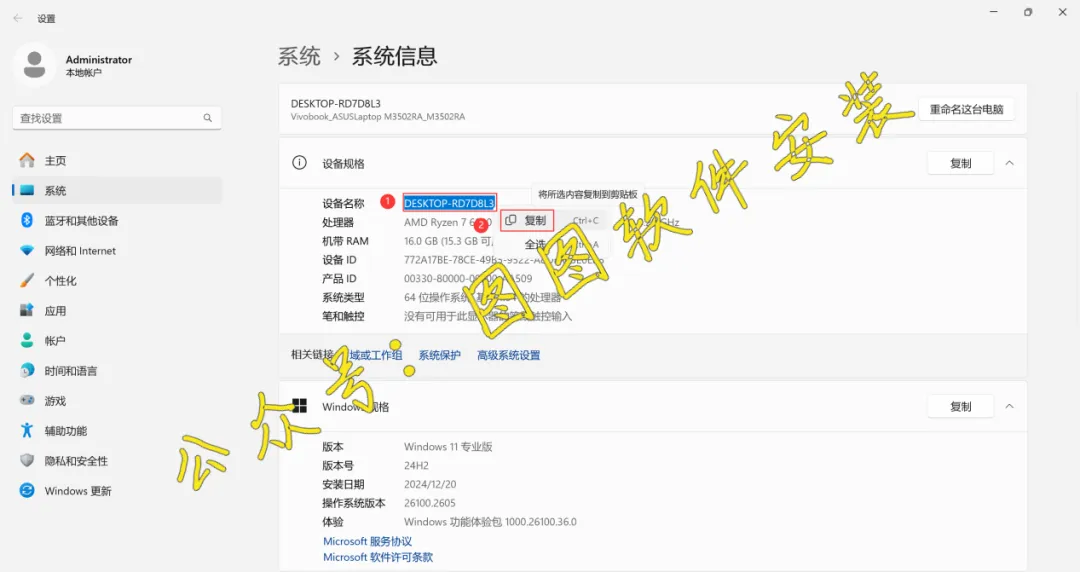This screenshot has width=1080, height=572.
Task: Open 应用 settings page
Action: click(x=117, y=311)
